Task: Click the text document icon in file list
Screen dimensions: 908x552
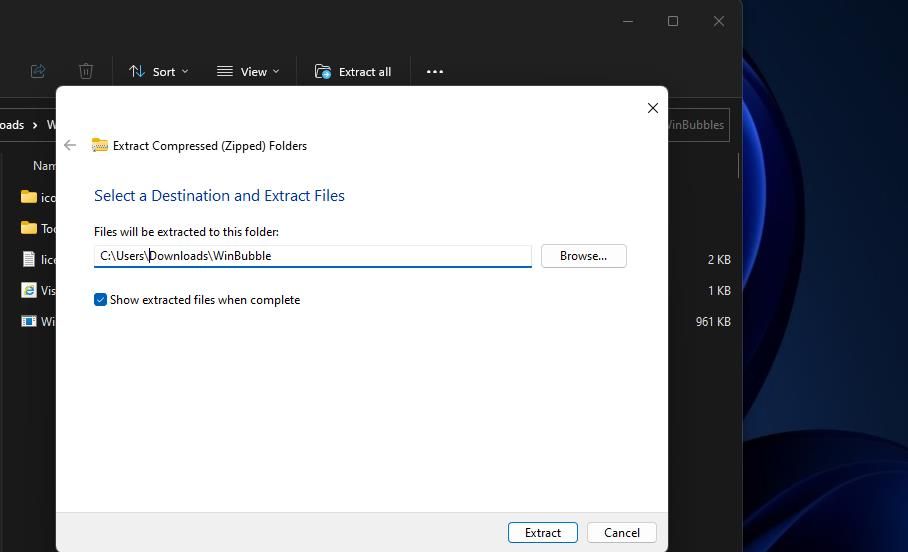Action: point(29,259)
